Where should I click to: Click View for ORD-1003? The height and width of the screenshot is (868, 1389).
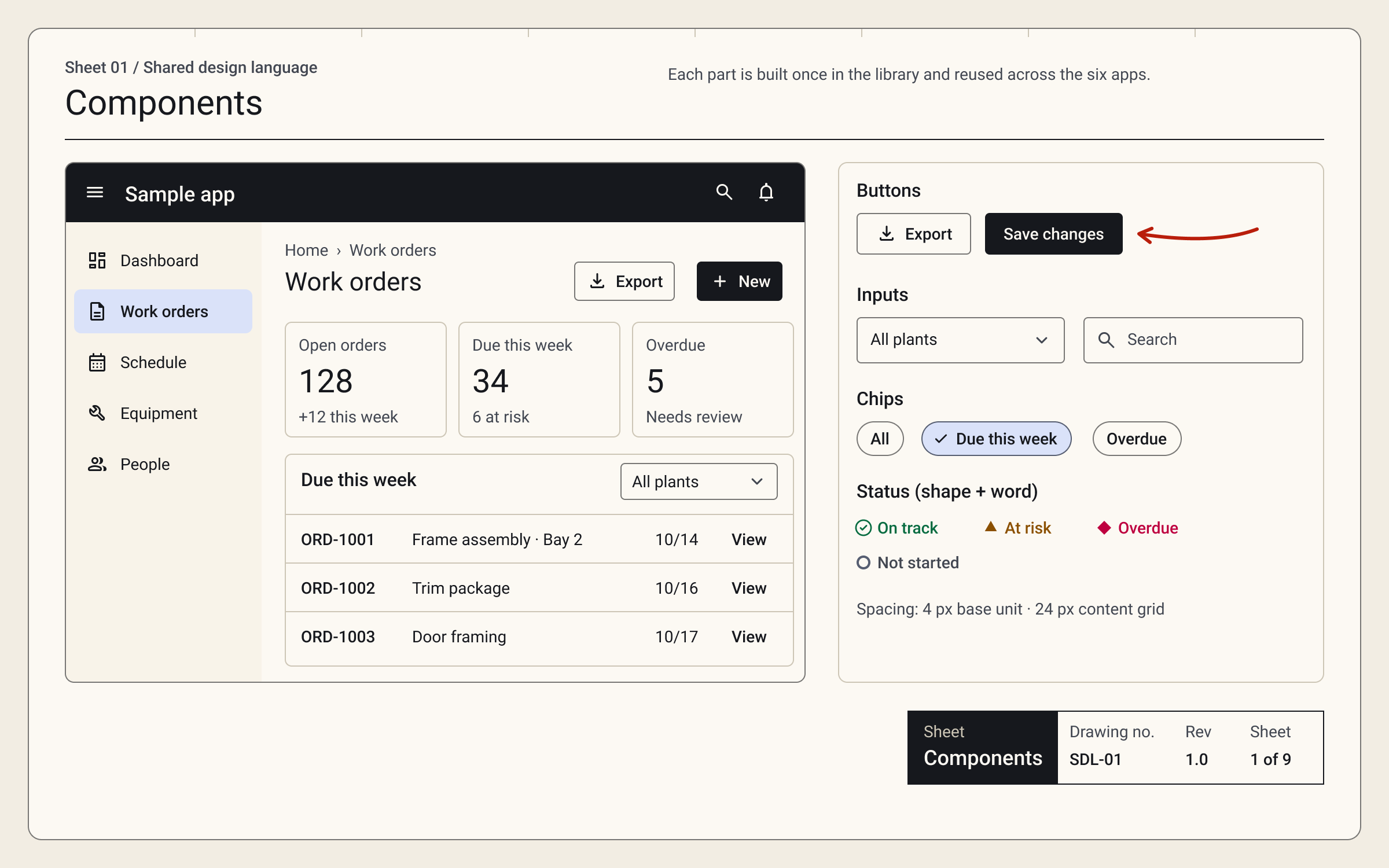point(749,637)
